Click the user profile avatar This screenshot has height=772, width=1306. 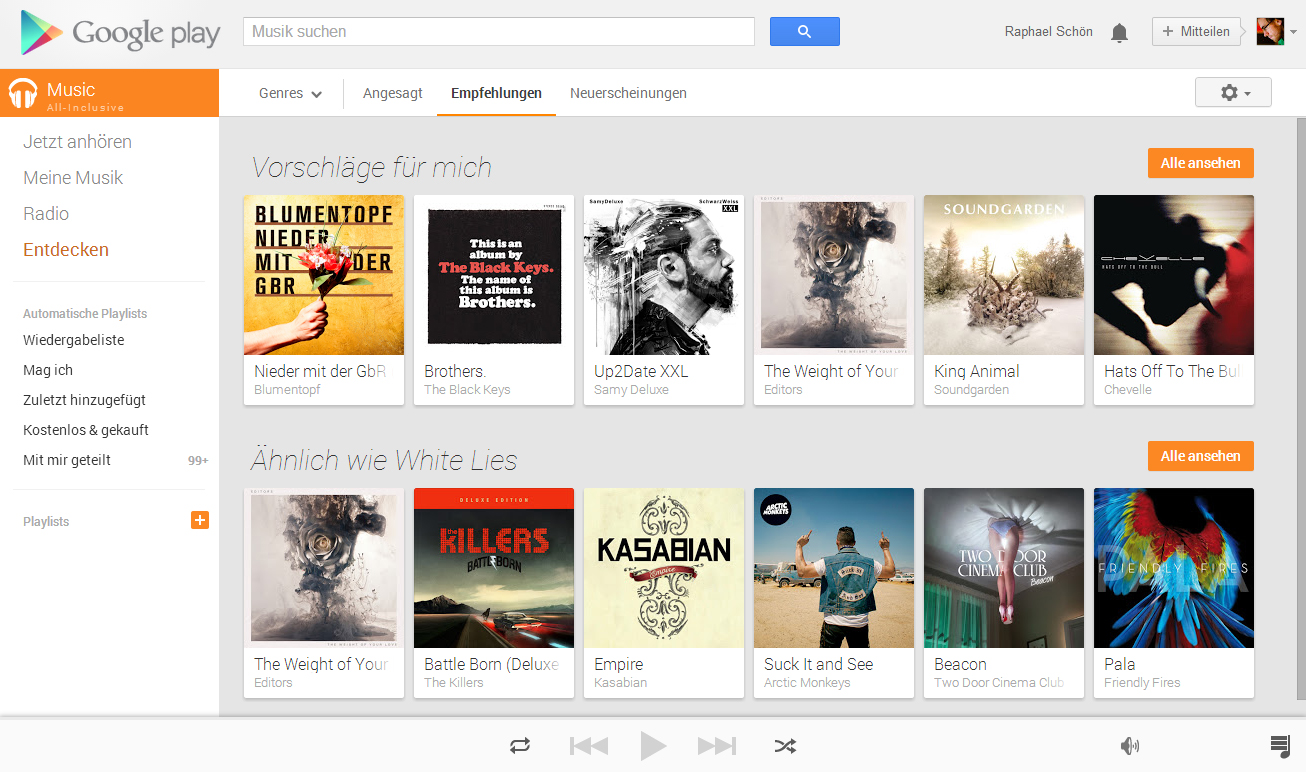(1270, 32)
